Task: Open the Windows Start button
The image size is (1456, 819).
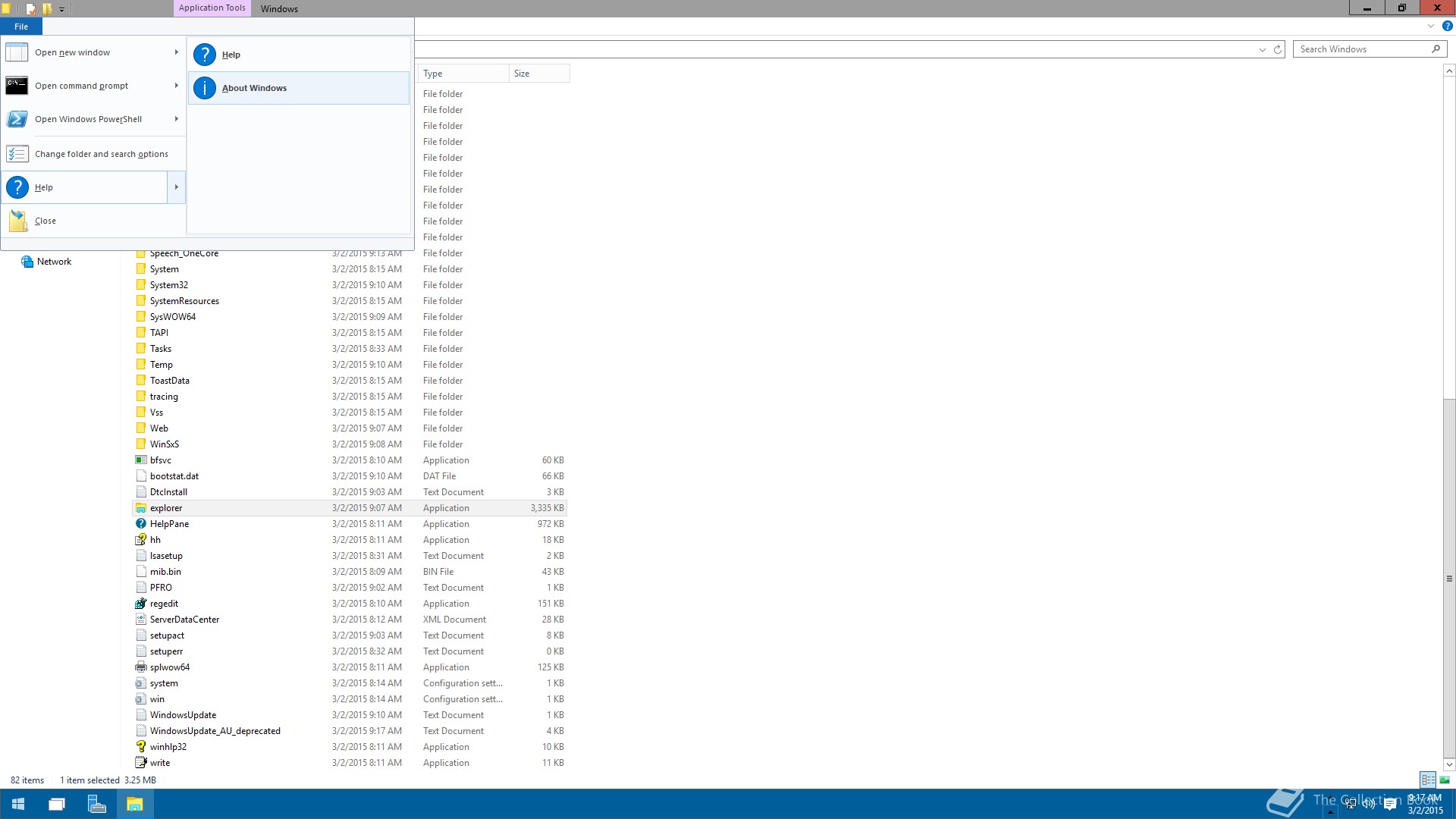Action: click(18, 804)
